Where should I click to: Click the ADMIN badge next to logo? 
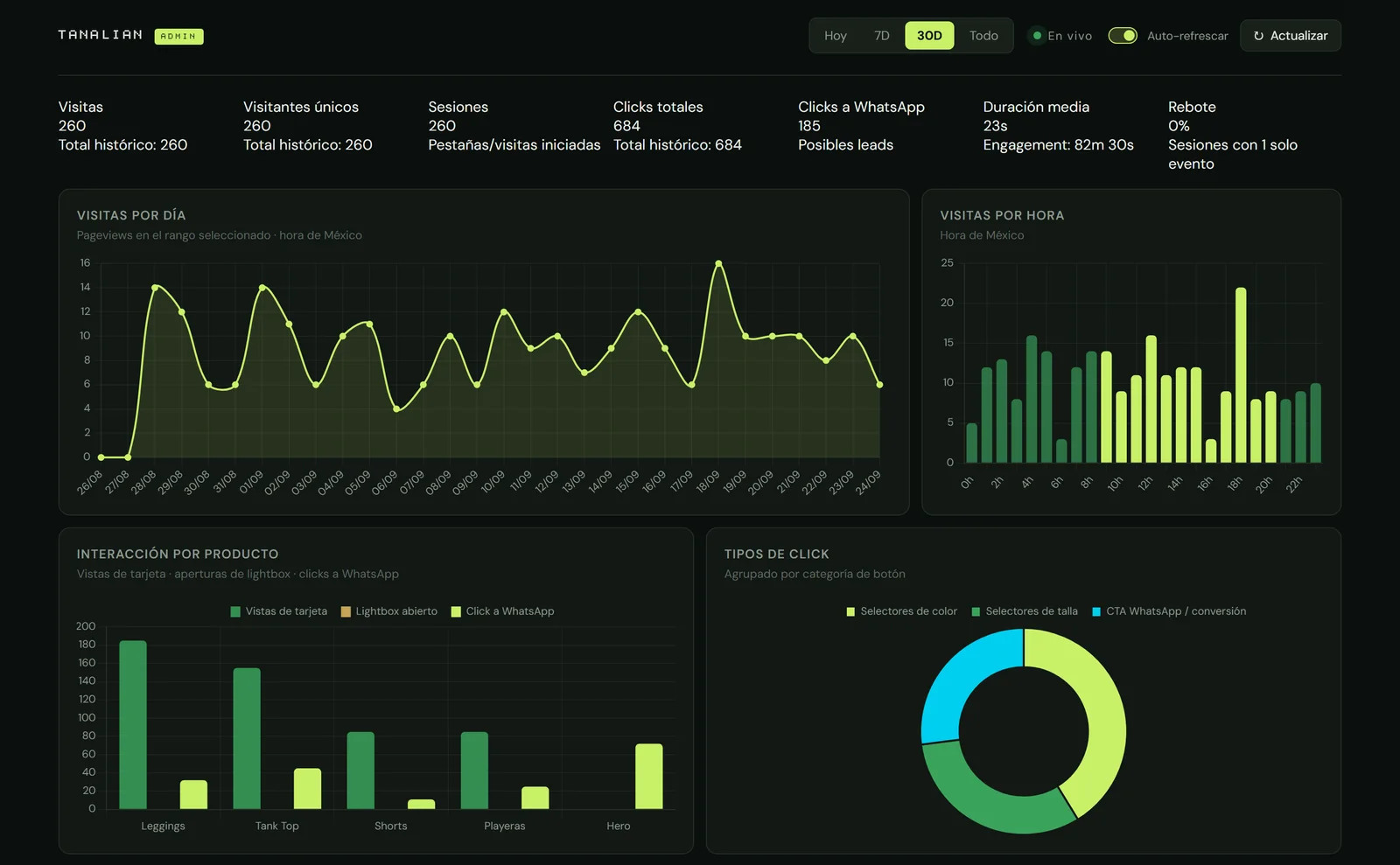pyautogui.click(x=178, y=36)
